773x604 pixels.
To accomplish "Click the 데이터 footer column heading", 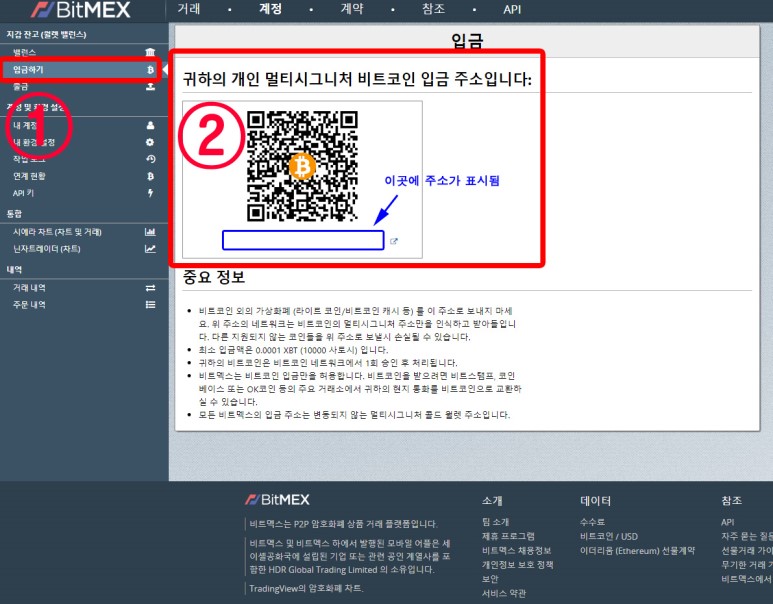I will click(596, 500).
